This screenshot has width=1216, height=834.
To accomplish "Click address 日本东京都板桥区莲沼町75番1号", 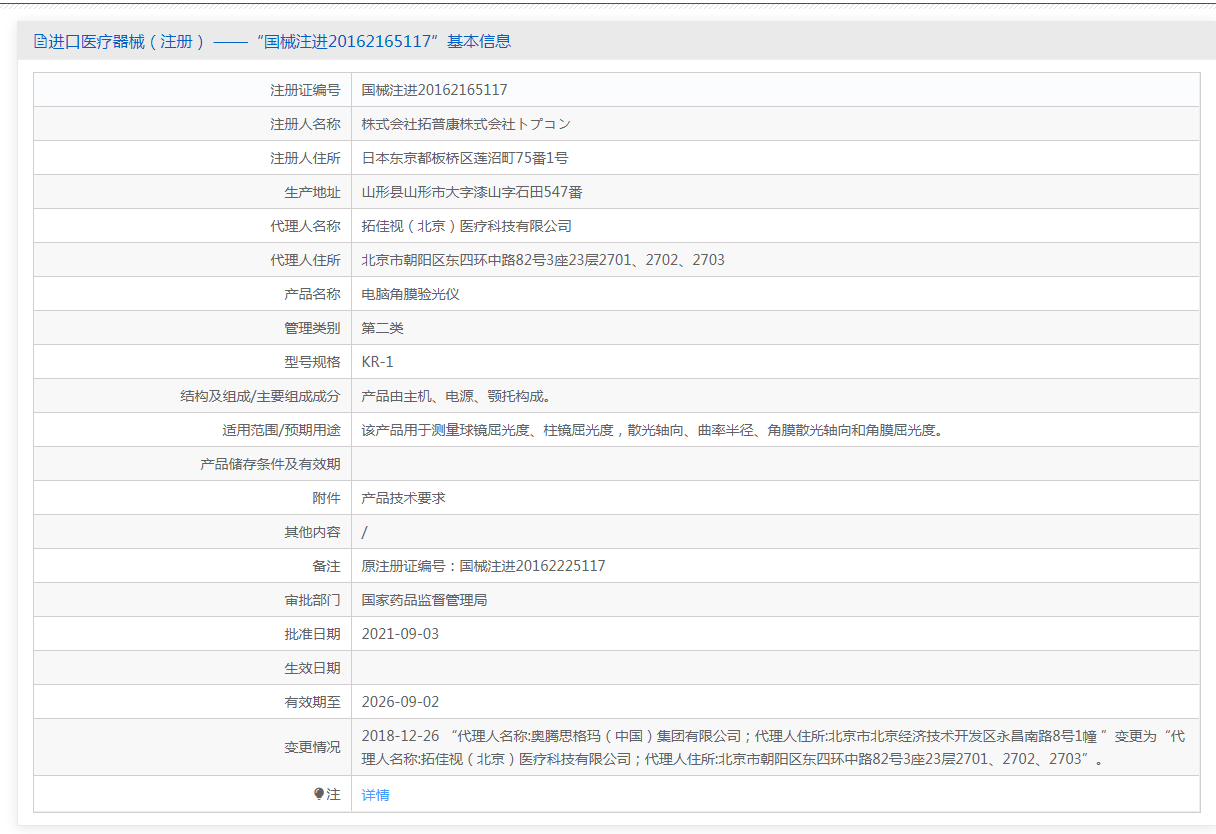I will [x=465, y=158].
